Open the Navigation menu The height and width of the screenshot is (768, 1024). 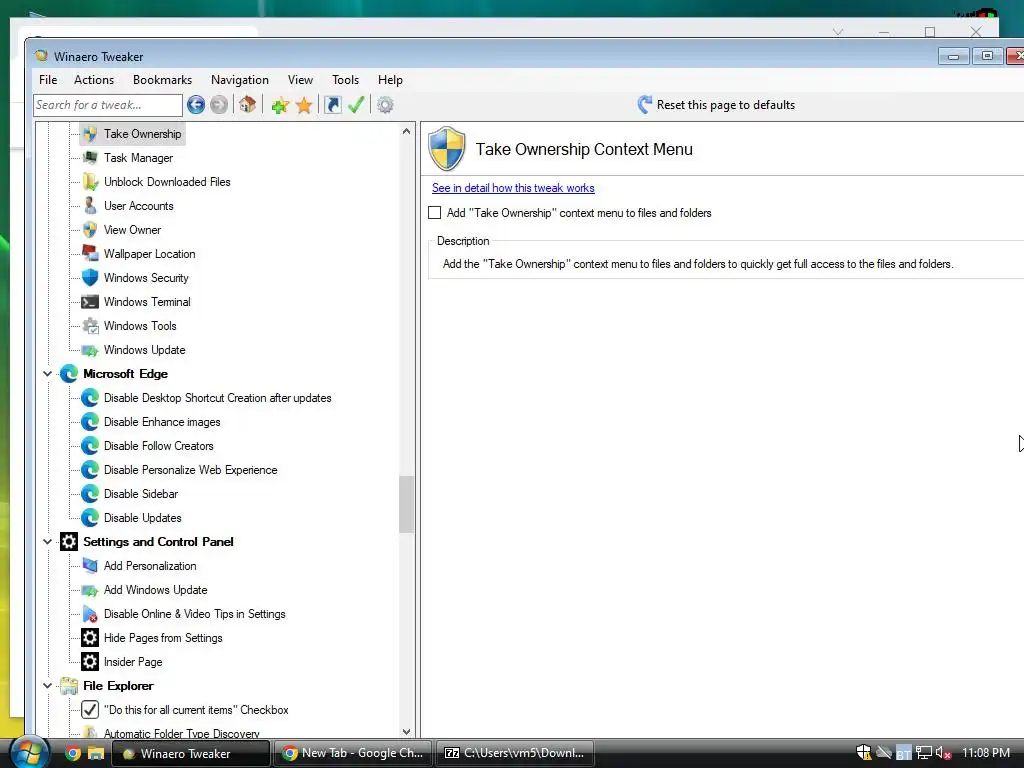240,80
